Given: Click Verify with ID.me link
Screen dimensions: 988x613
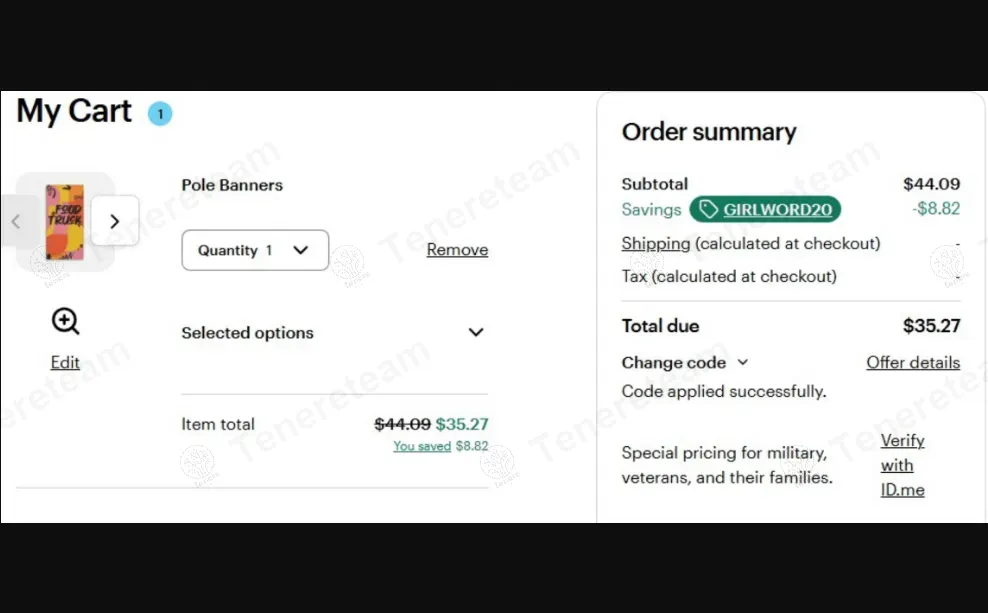Looking at the screenshot, I should click(902, 465).
